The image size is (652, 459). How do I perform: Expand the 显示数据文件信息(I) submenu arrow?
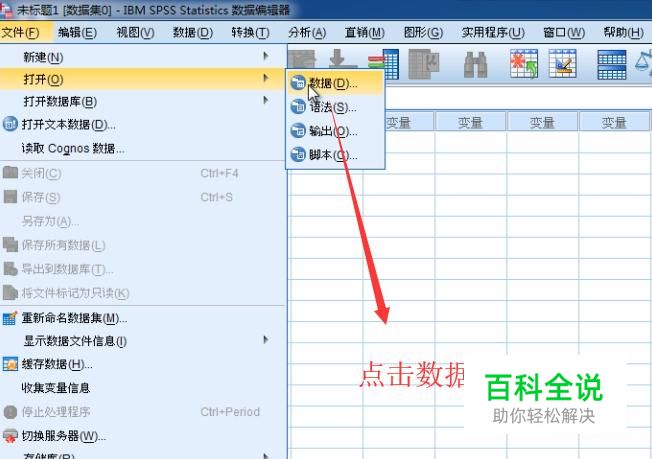click(266, 340)
